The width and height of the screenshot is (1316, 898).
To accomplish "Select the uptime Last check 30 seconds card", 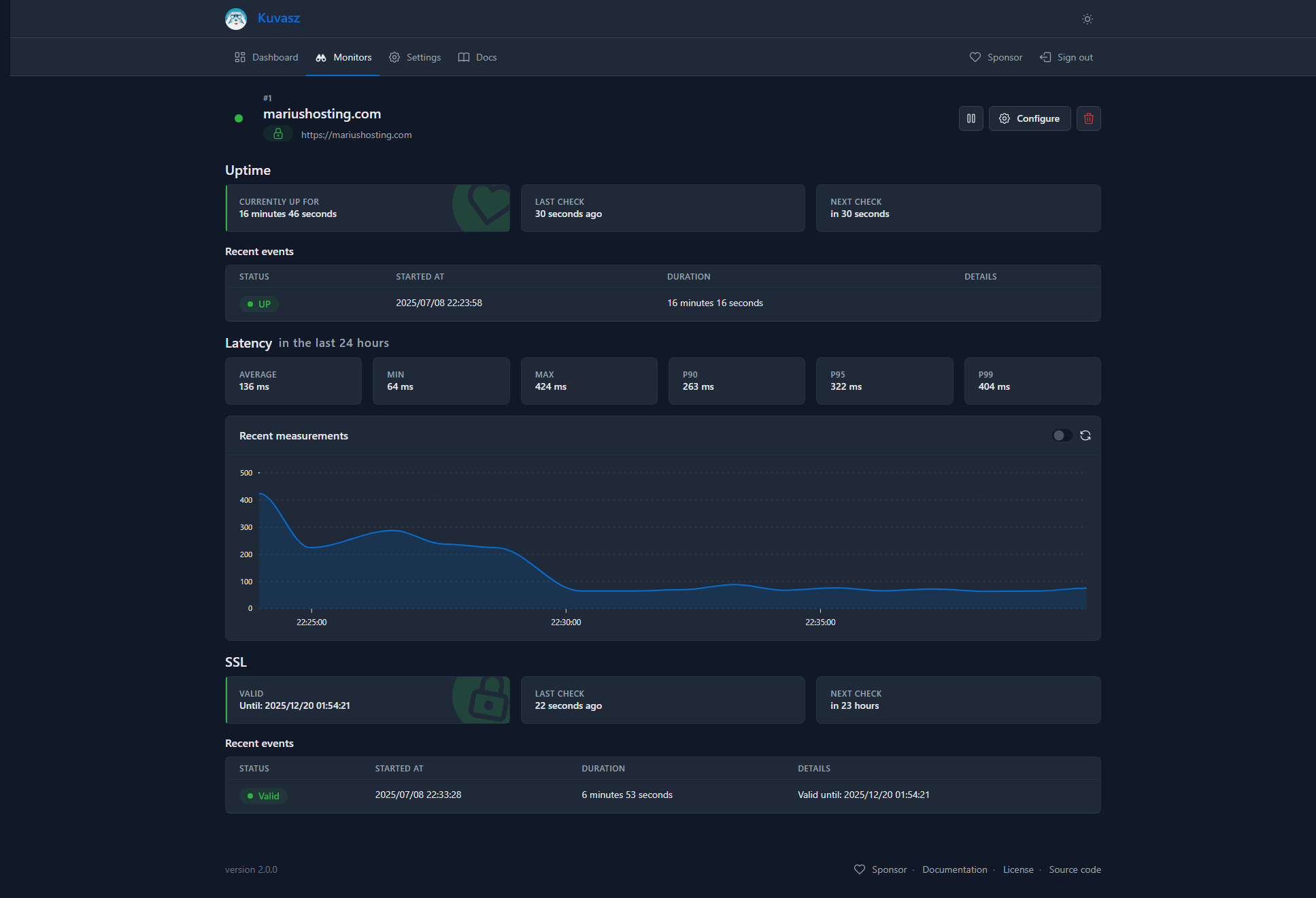I will coord(663,208).
